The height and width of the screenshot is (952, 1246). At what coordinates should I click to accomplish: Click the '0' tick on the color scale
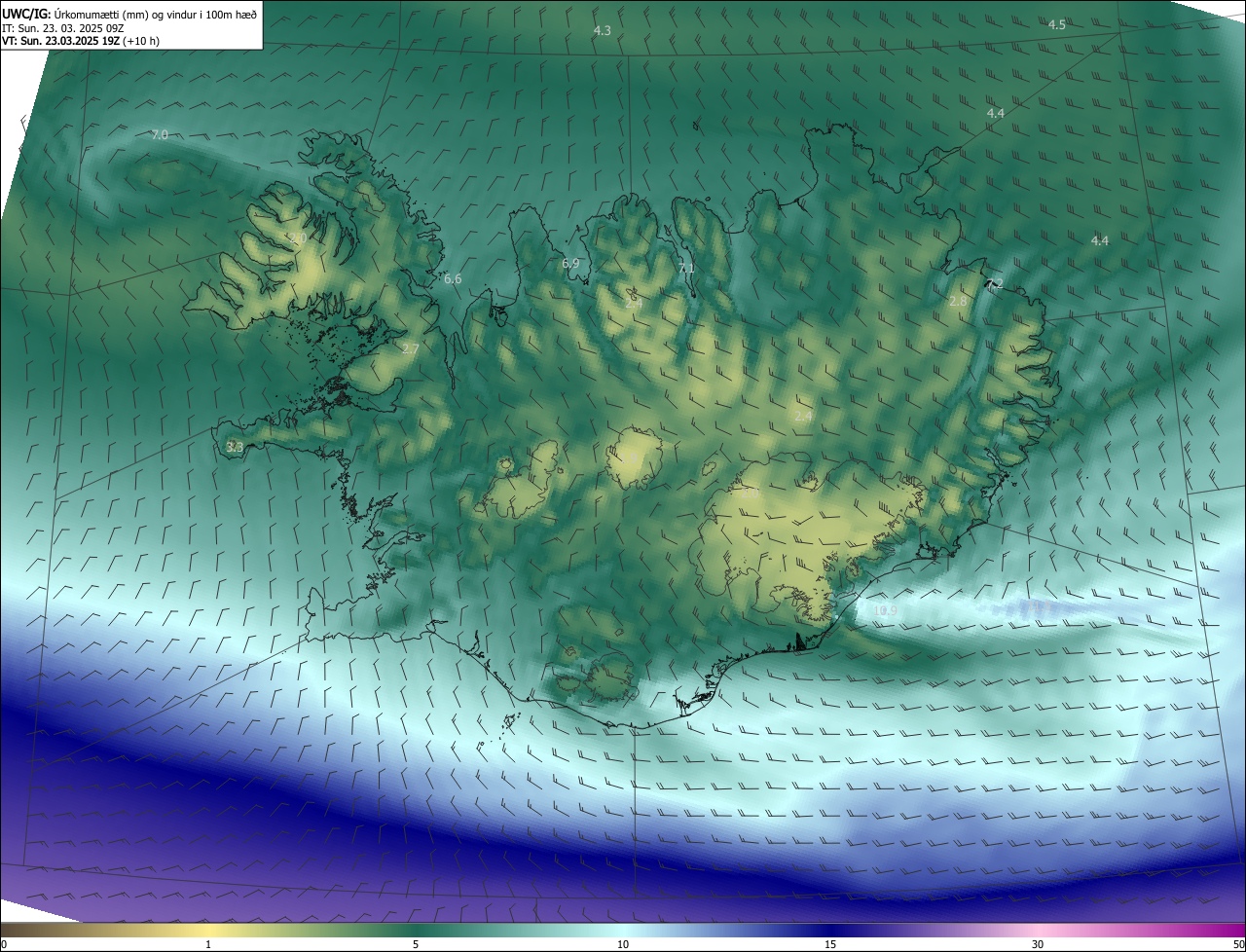(x=4, y=944)
